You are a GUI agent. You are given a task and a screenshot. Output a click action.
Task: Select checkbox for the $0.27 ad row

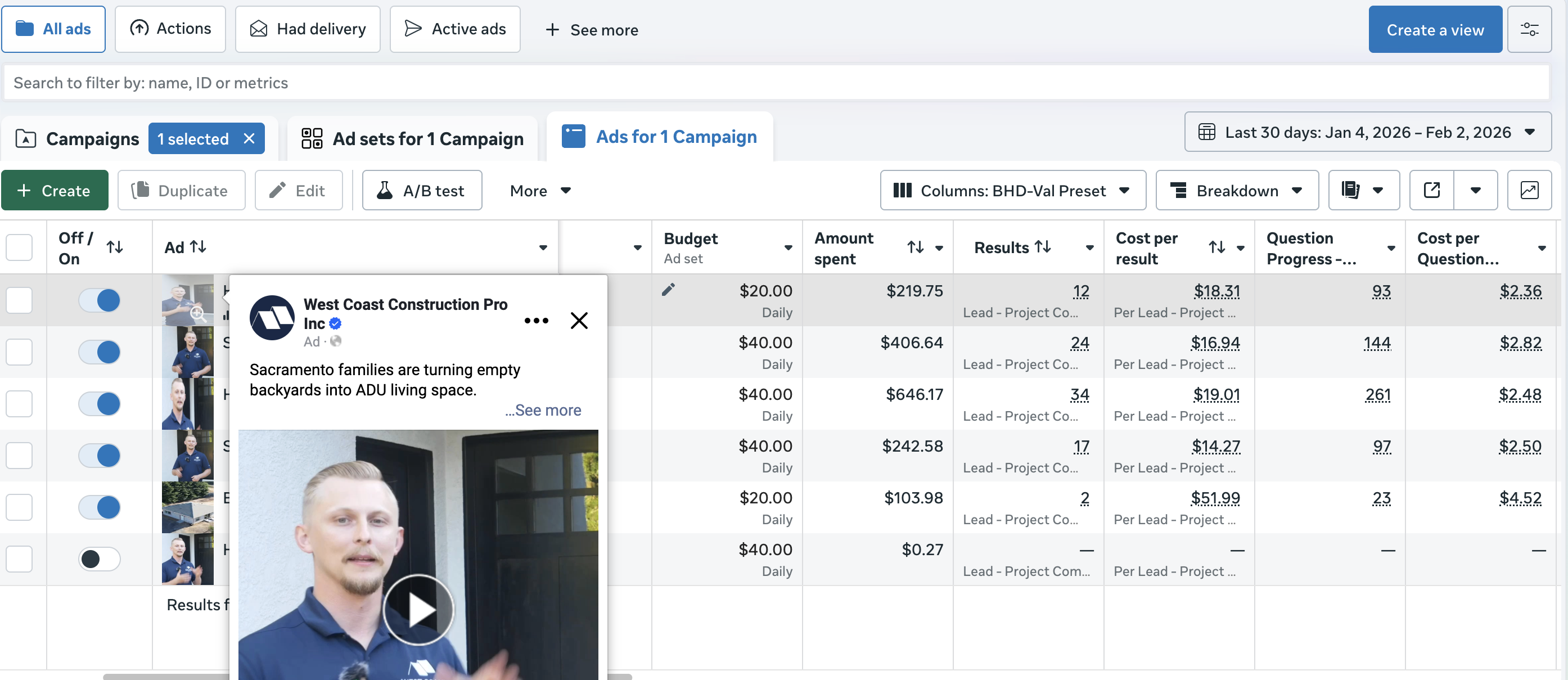pos(19,559)
